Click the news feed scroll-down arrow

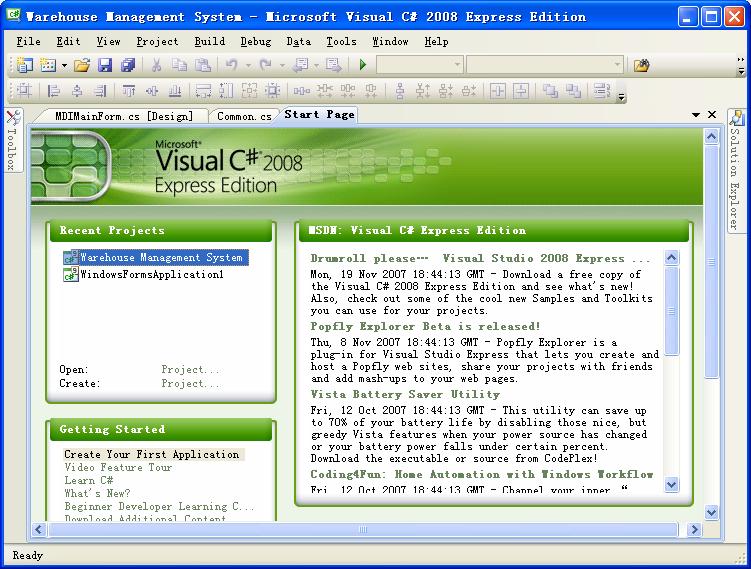671,484
